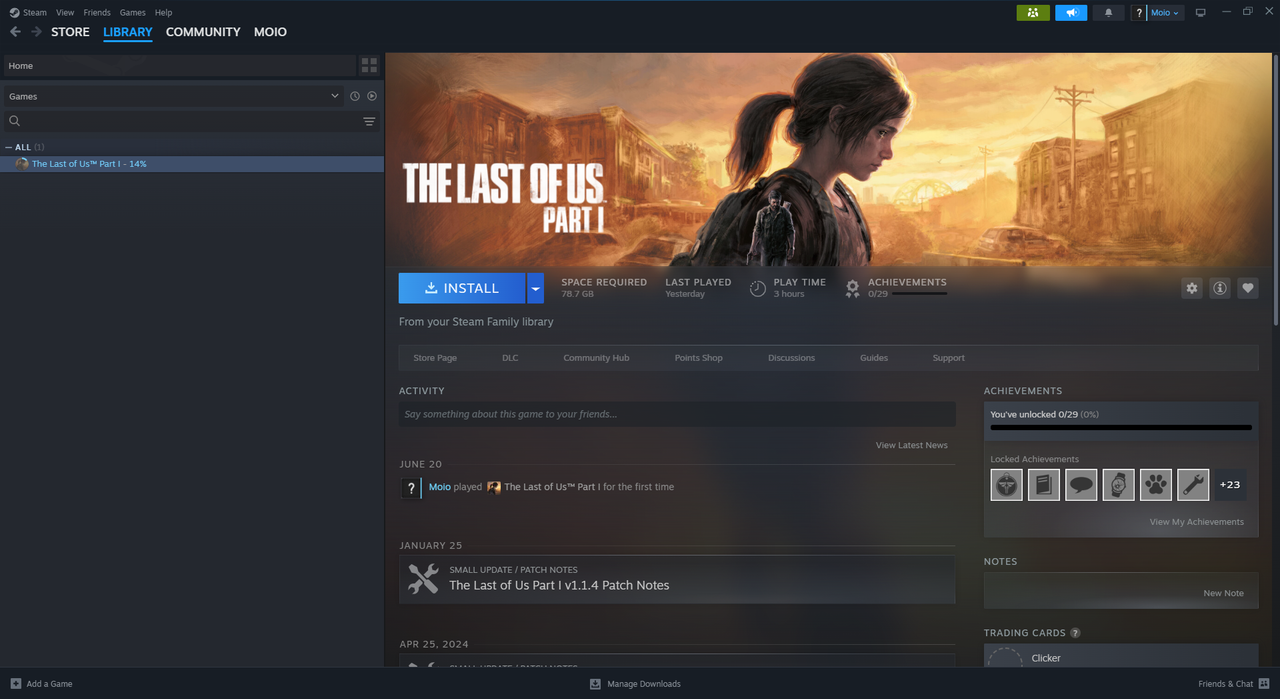
Task: Click the page vertical scrollbar
Action: tap(1276, 189)
